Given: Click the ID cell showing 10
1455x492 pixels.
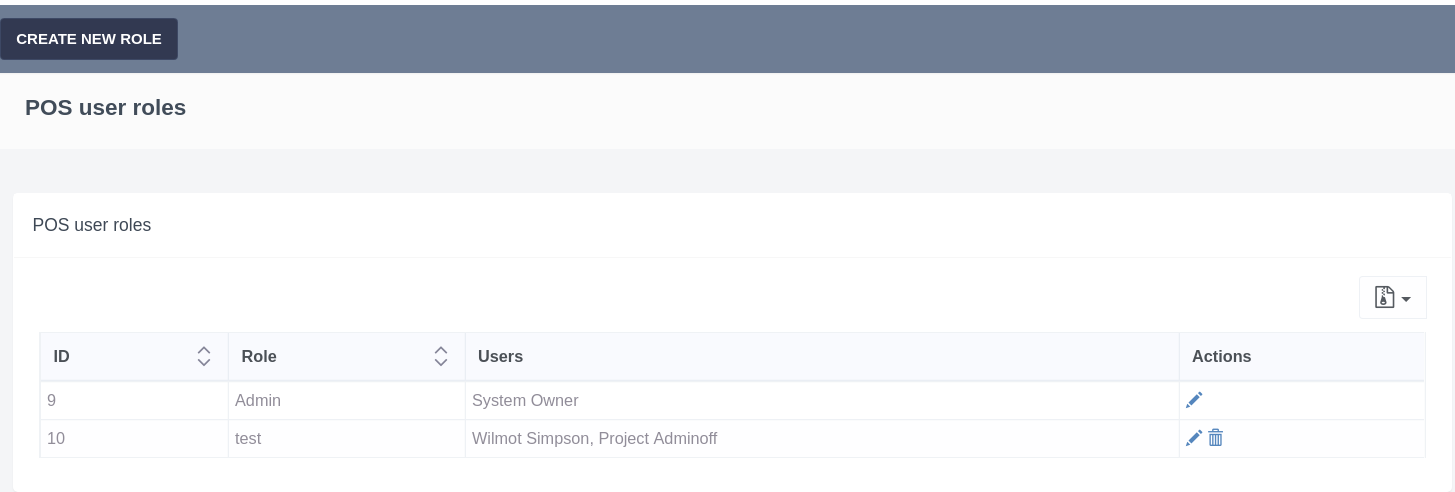Looking at the screenshot, I should click(56, 438).
